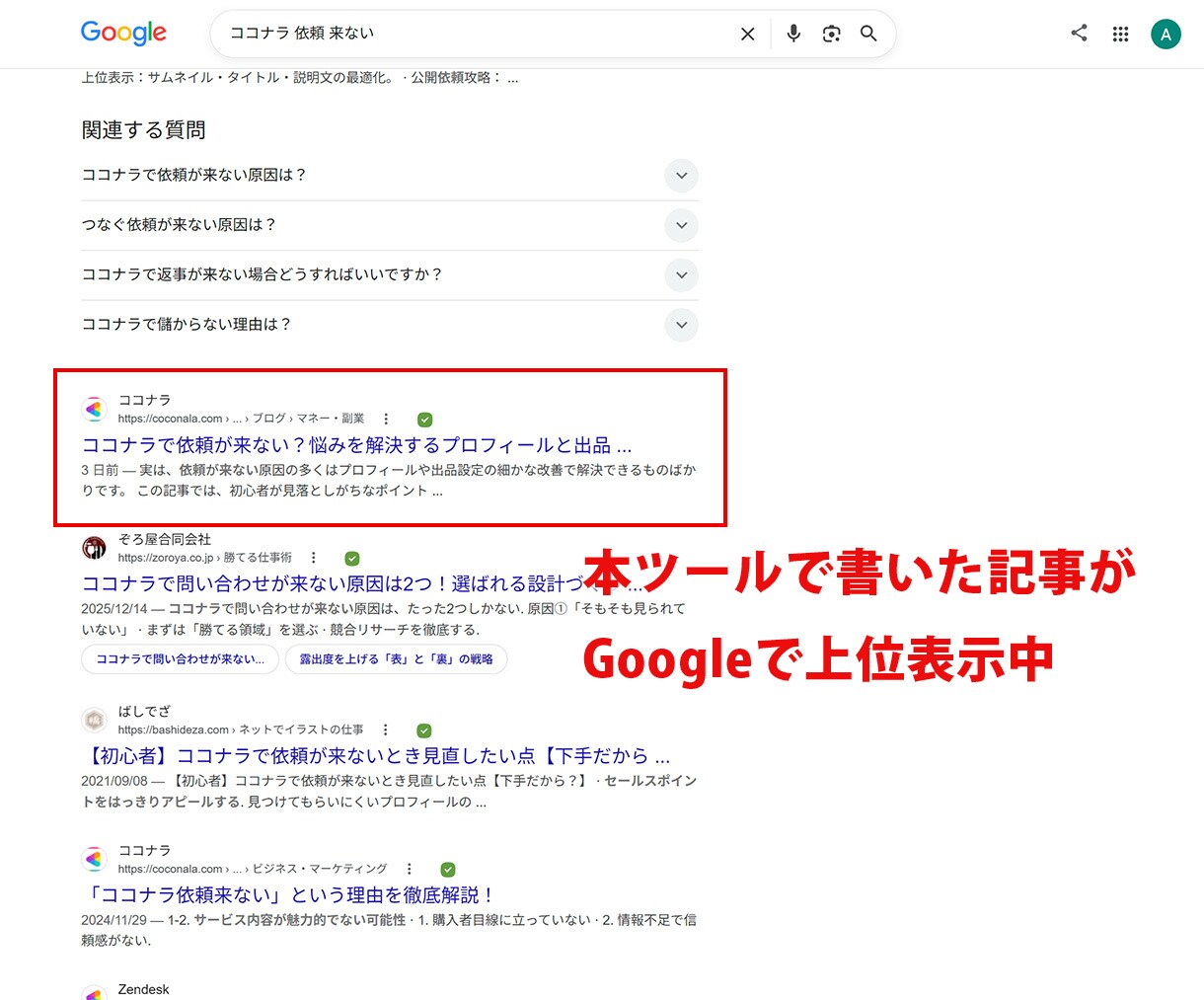Open search by image camera icon
Screen dimensions: 1204x1000
pyautogui.click(x=832, y=34)
